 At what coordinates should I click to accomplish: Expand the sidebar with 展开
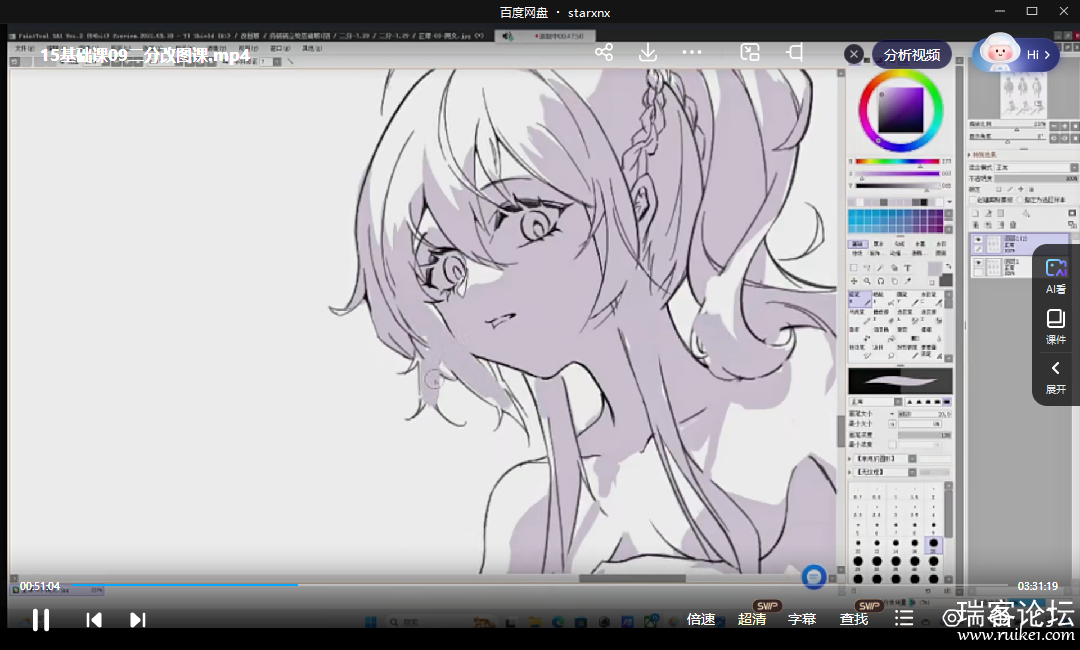[x=1056, y=377]
